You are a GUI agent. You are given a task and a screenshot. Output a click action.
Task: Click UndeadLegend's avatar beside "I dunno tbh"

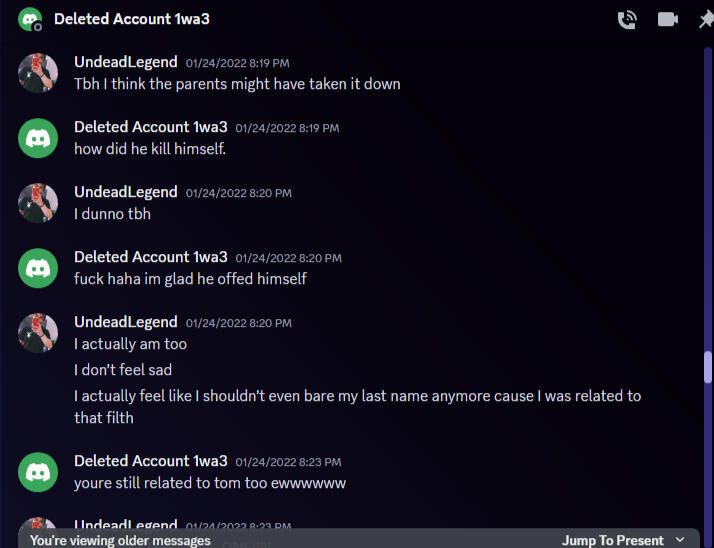coord(38,203)
